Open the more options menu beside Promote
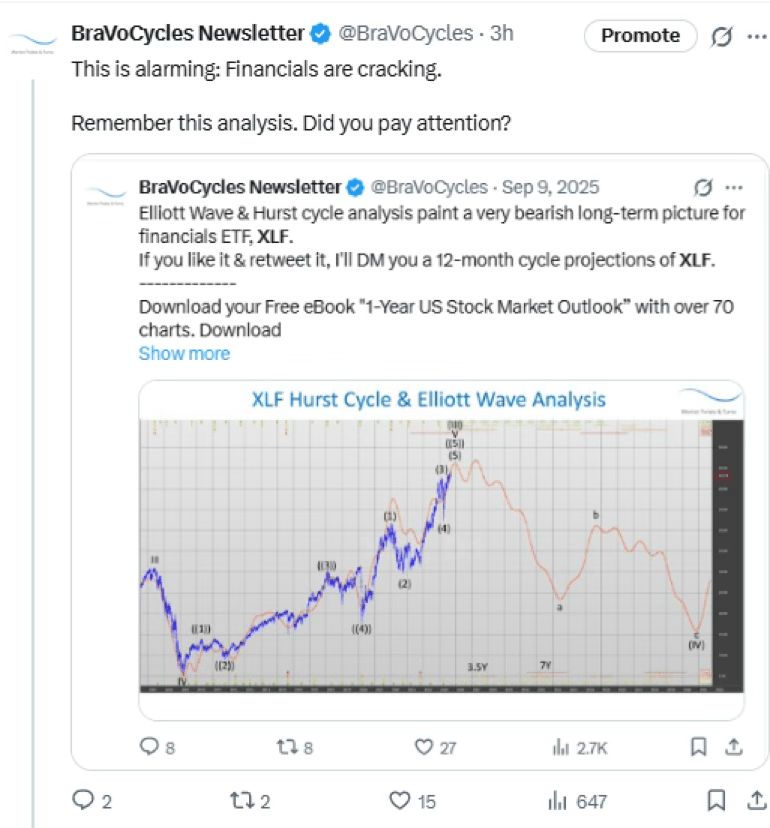770x828 pixels. pyautogui.click(x=754, y=36)
